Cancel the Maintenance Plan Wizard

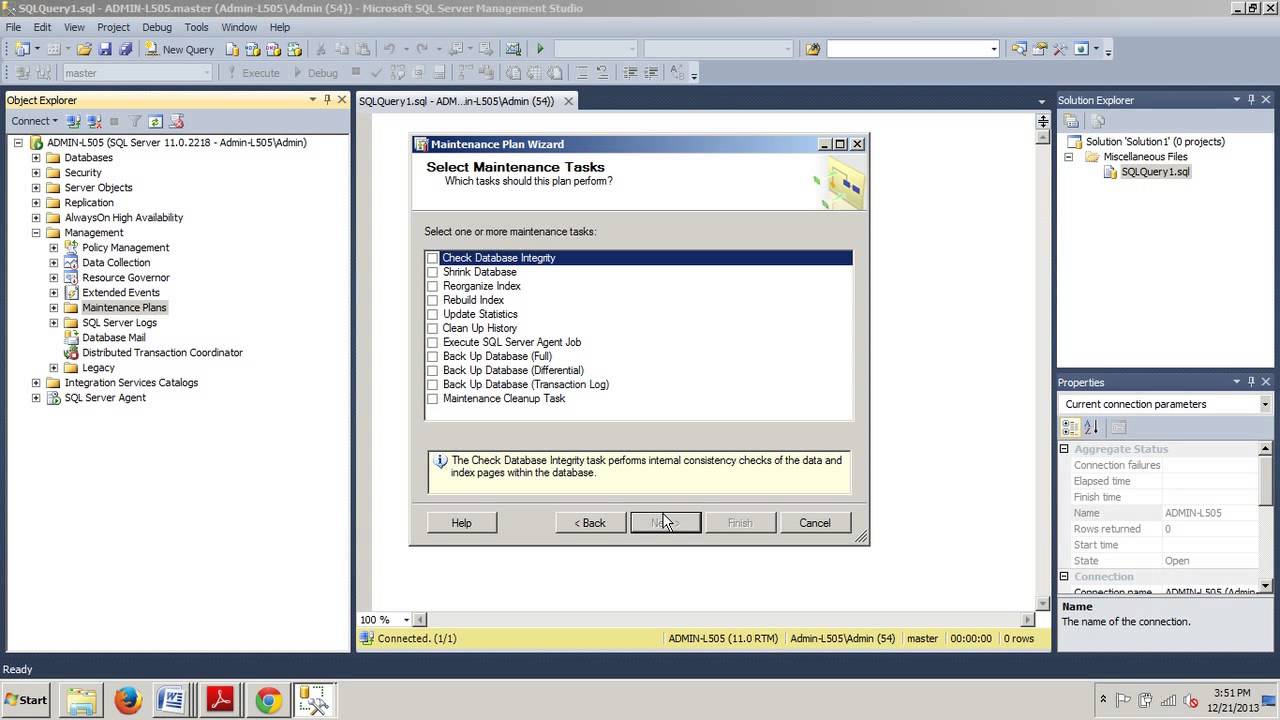(815, 523)
